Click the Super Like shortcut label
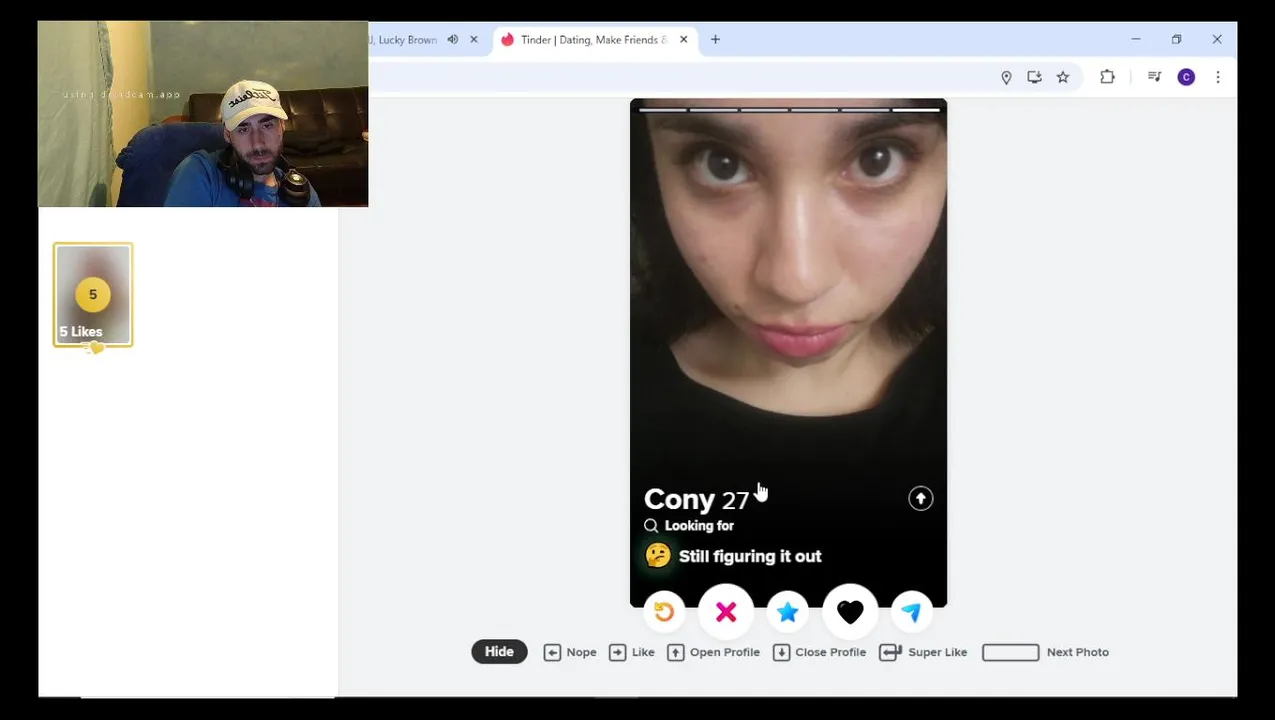1275x720 pixels. 938,652
